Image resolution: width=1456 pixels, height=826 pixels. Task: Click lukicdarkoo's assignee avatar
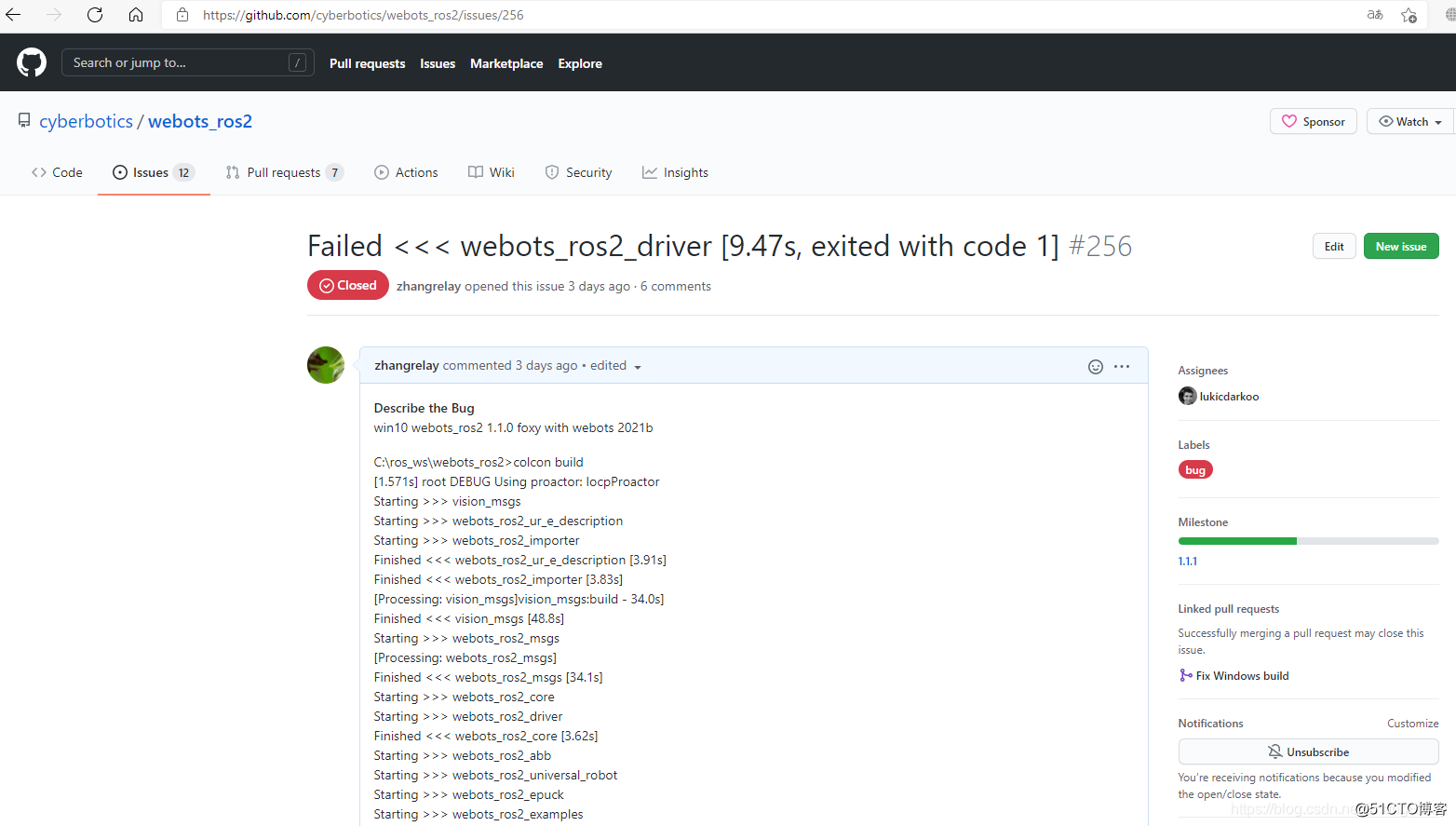[x=1187, y=396]
